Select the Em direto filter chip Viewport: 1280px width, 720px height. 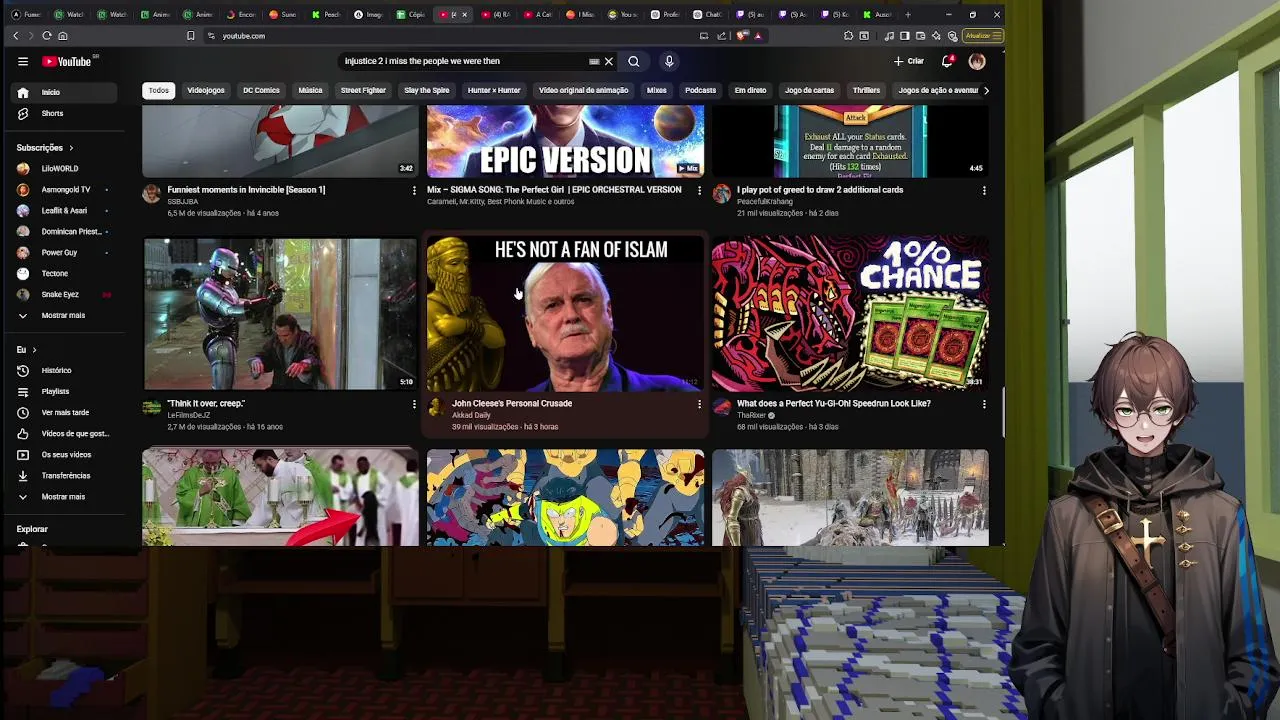click(x=750, y=90)
